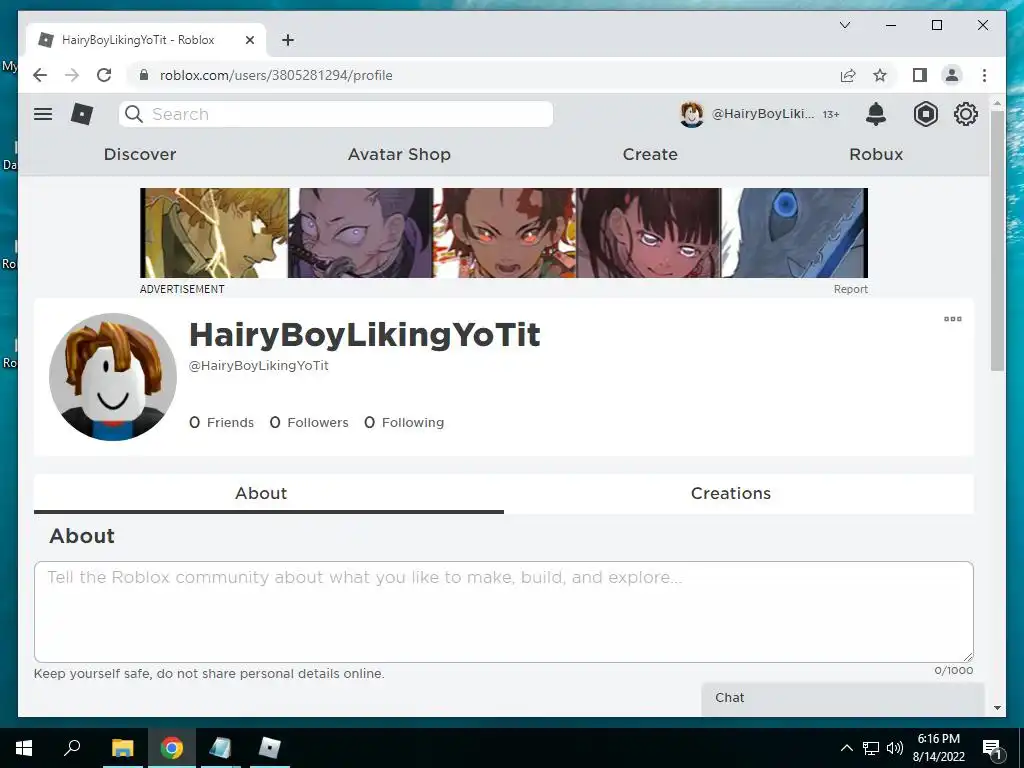Viewport: 1024px width, 768px height.
Task: Show hidden system tray icons
Action: point(846,748)
